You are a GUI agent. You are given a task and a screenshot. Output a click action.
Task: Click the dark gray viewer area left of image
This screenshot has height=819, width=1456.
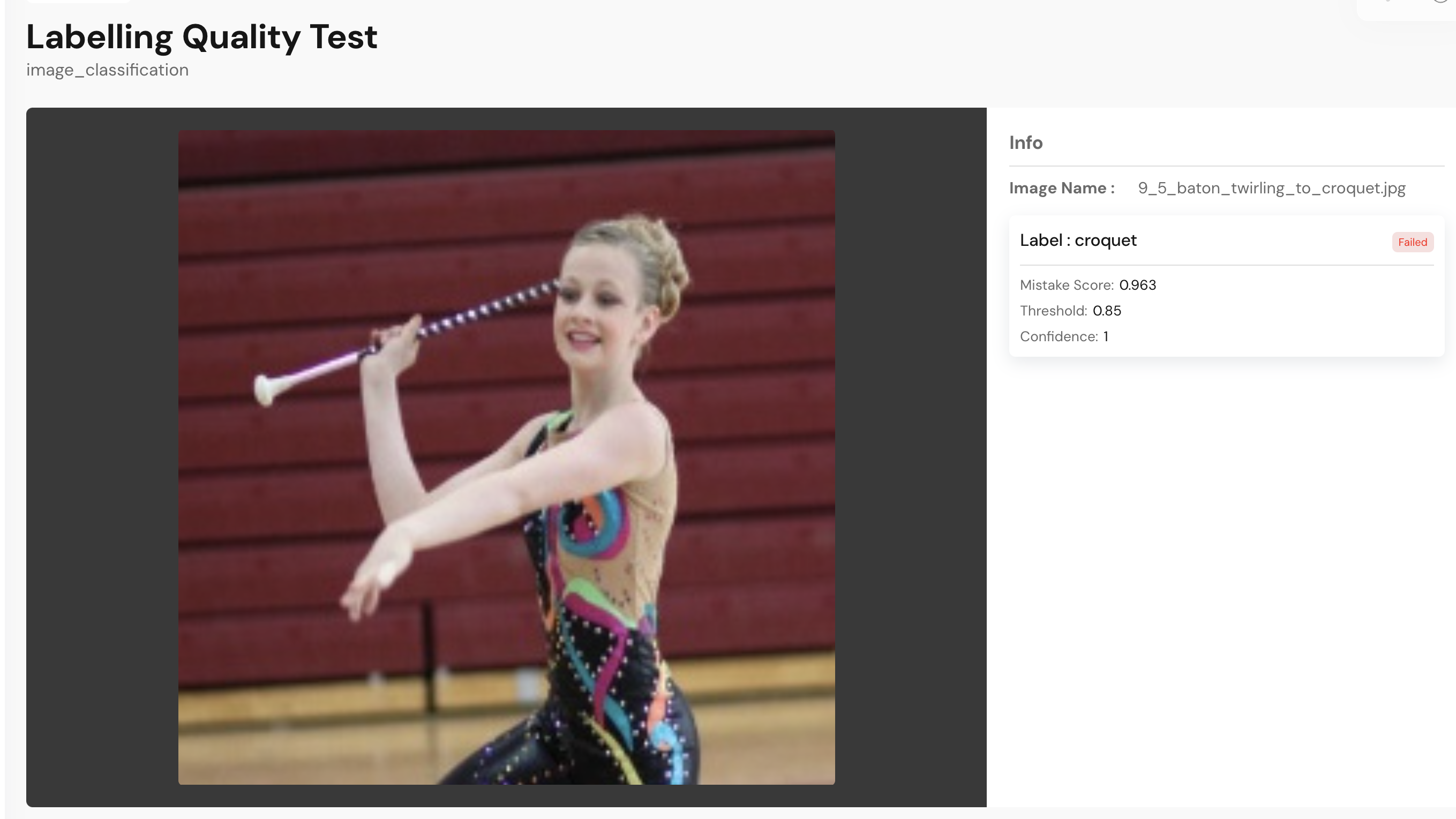(102, 457)
